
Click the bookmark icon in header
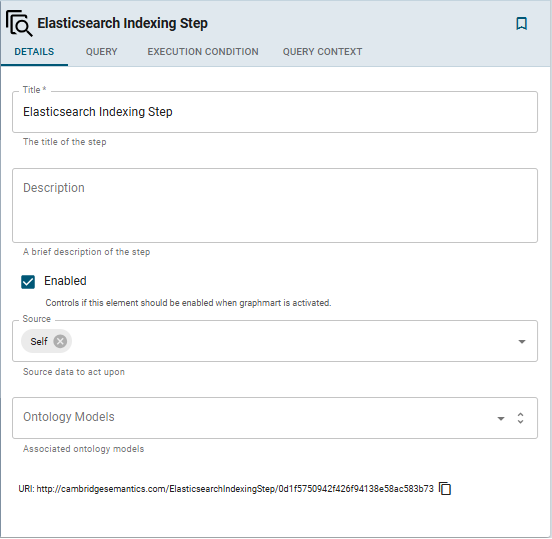(x=521, y=24)
